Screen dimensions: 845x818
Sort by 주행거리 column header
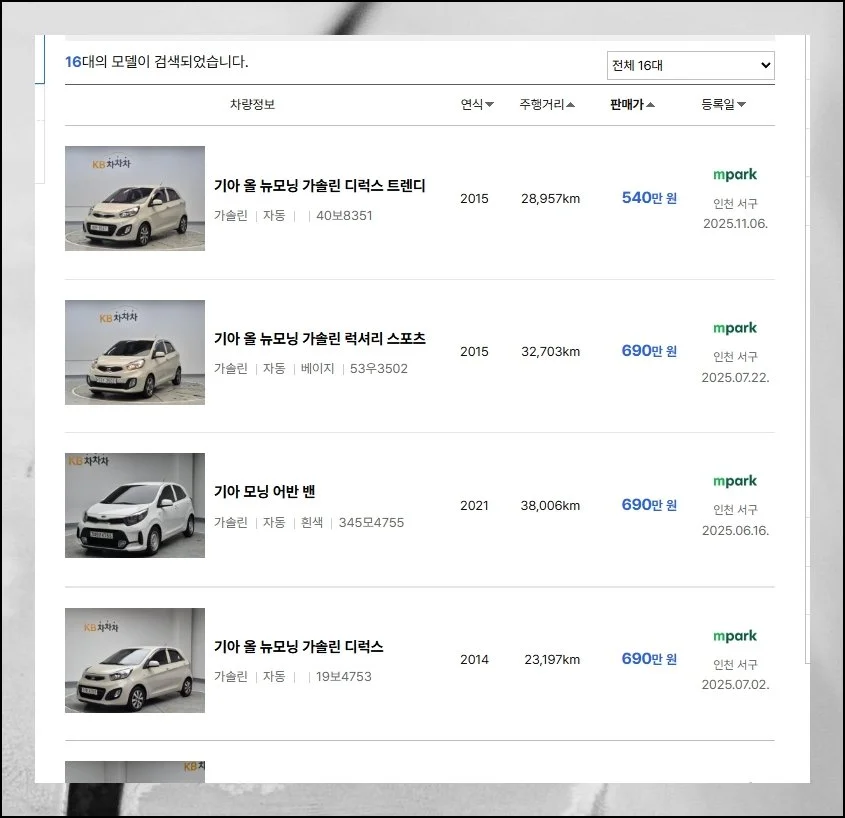click(x=547, y=104)
